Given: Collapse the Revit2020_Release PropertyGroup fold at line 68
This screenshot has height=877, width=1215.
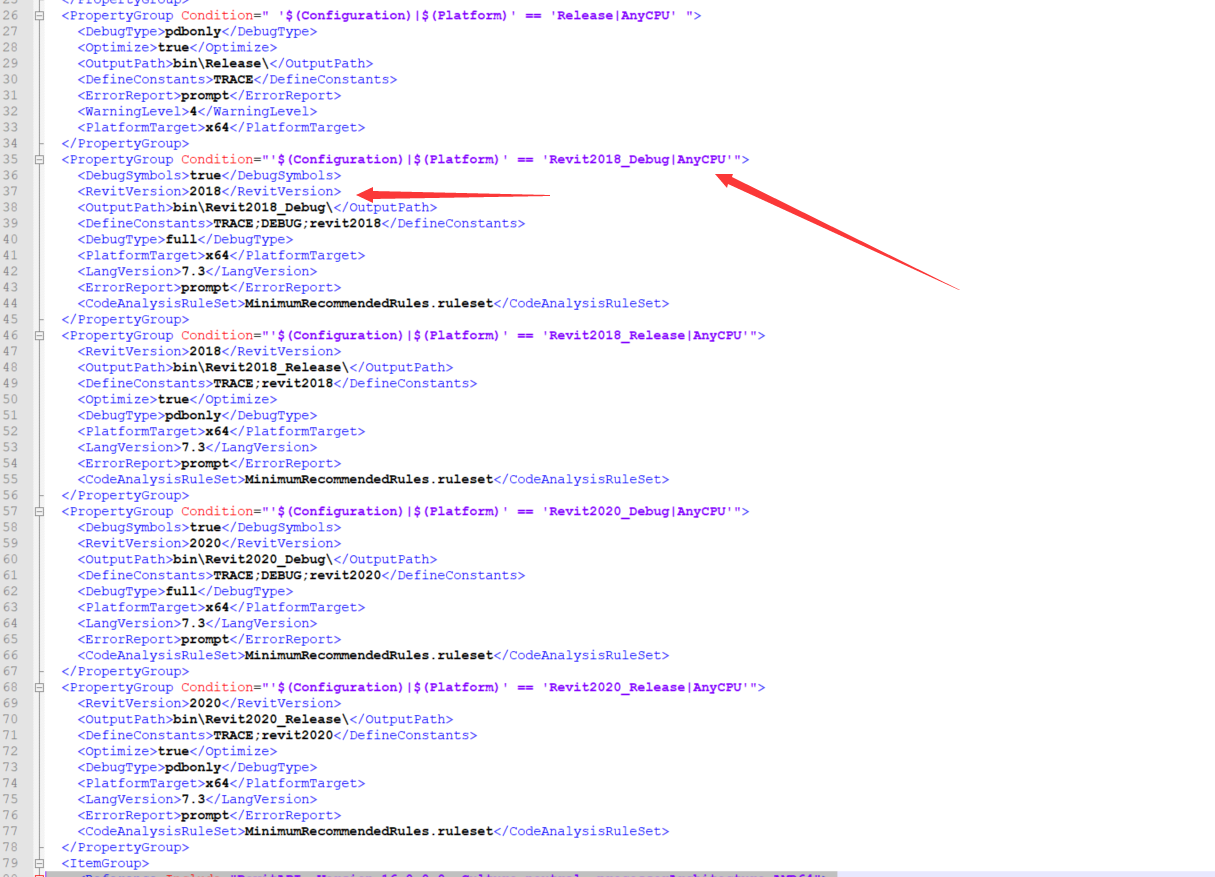Looking at the screenshot, I should [39, 688].
